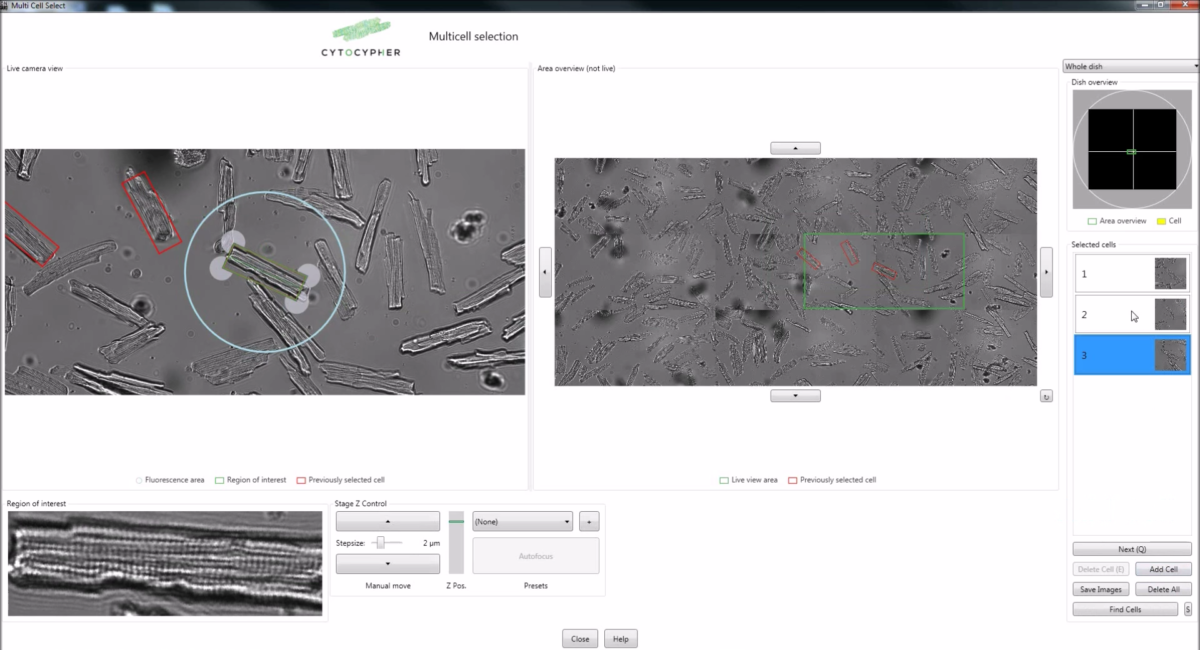Select the Fluorescence area option

point(137,479)
